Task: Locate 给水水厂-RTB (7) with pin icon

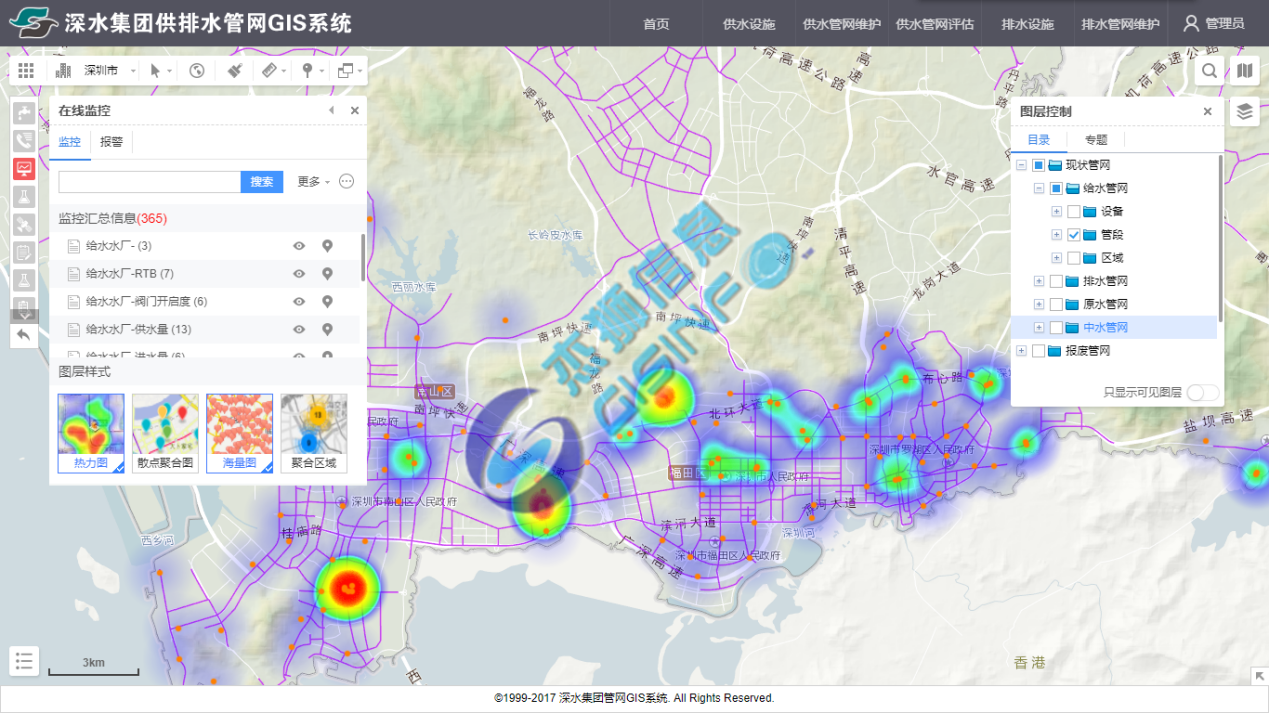Action: point(327,274)
